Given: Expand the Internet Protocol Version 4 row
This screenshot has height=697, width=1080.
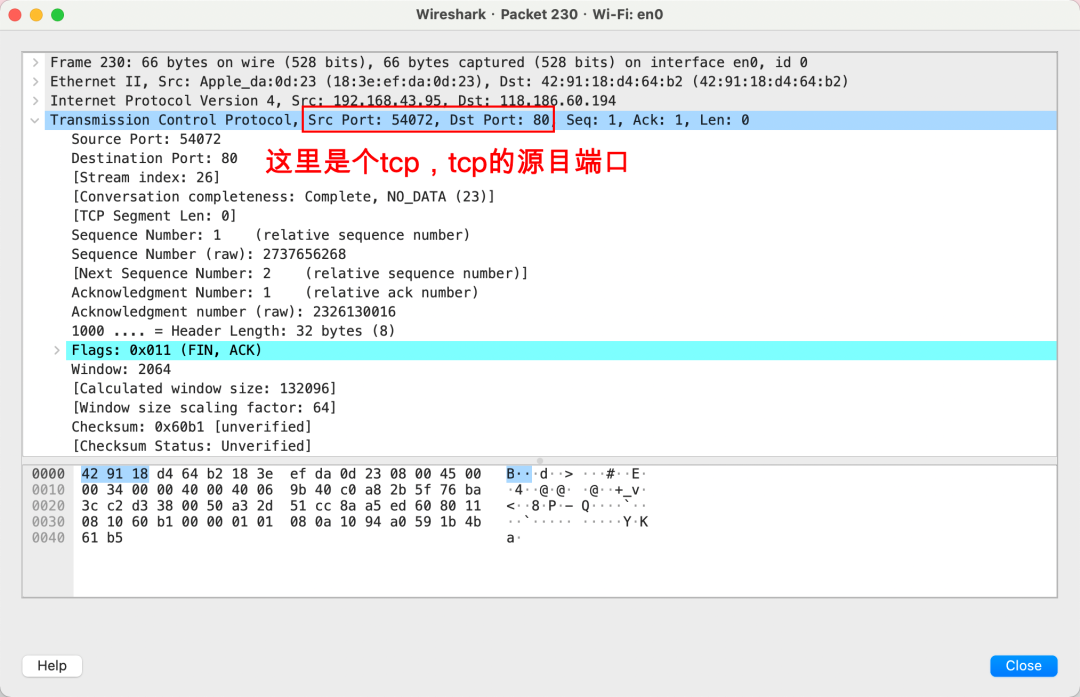Looking at the screenshot, I should click(x=35, y=101).
